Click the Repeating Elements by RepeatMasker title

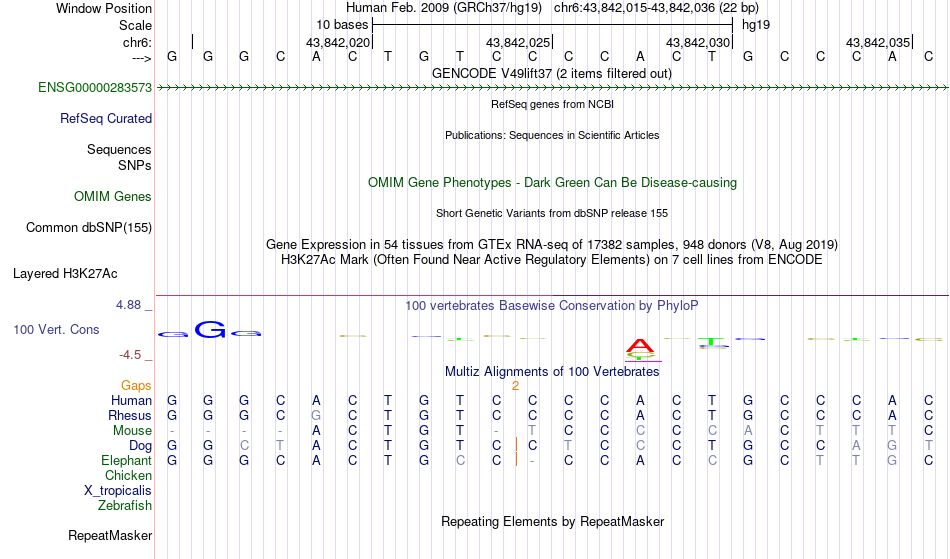(553, 522)
